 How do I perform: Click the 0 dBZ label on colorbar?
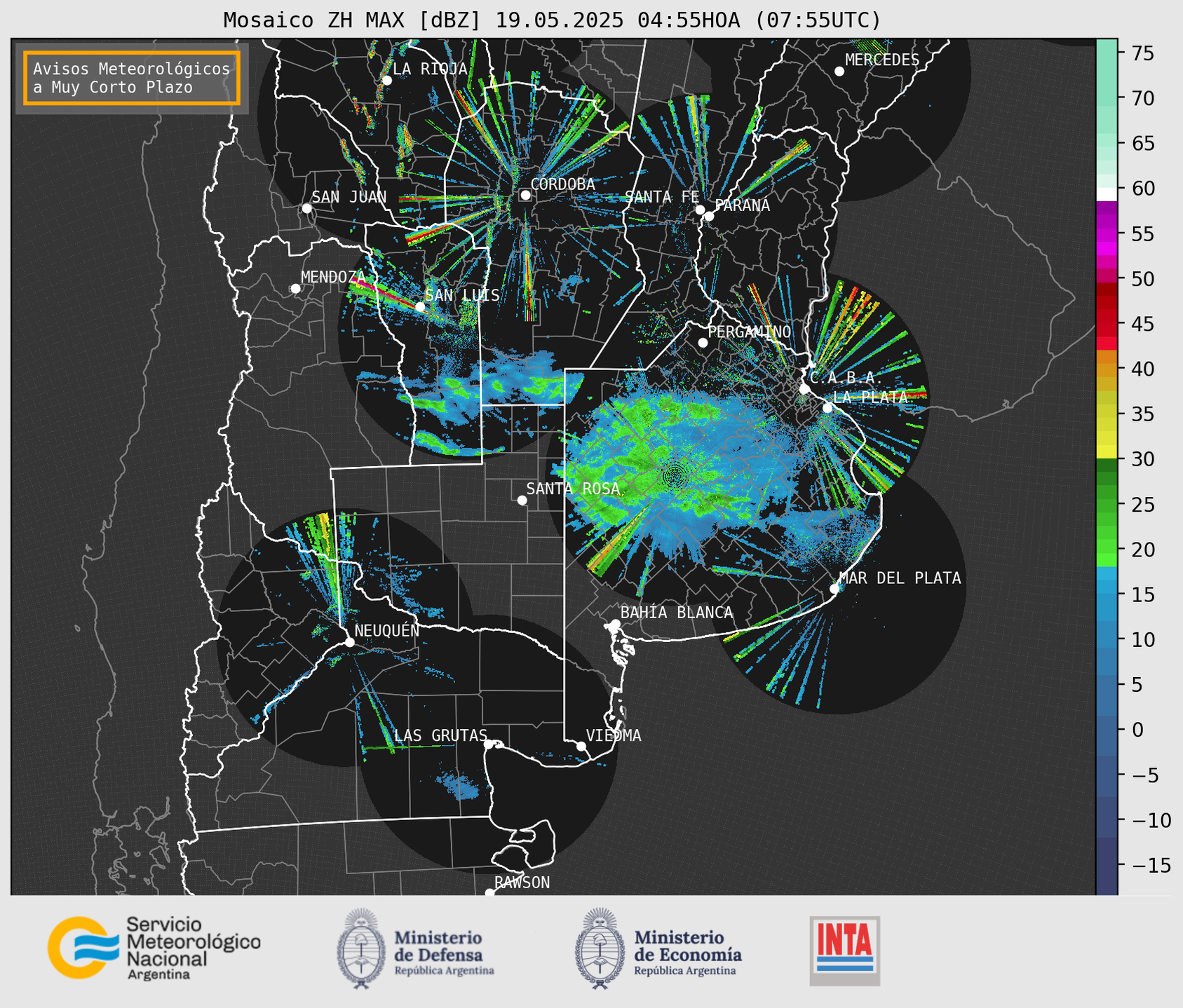1137,730
